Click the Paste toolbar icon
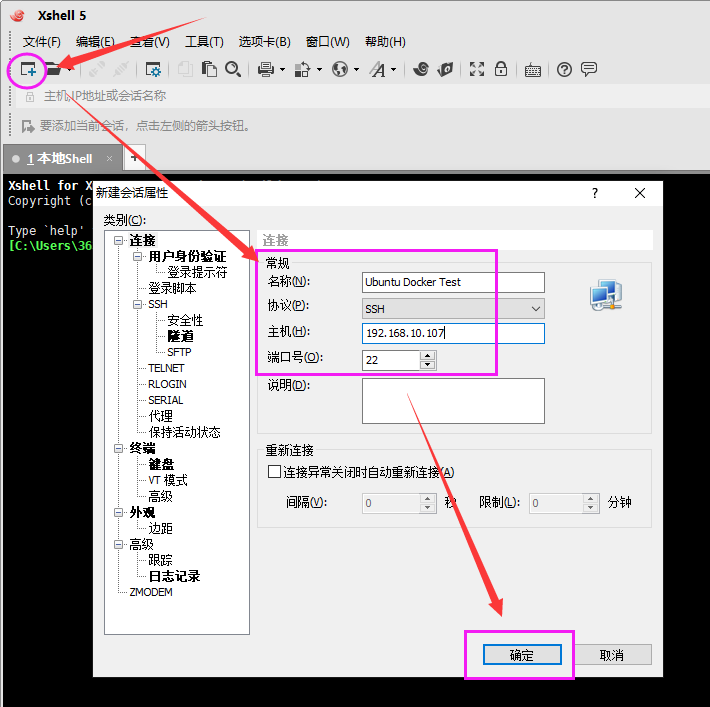 tap(209, 69)
